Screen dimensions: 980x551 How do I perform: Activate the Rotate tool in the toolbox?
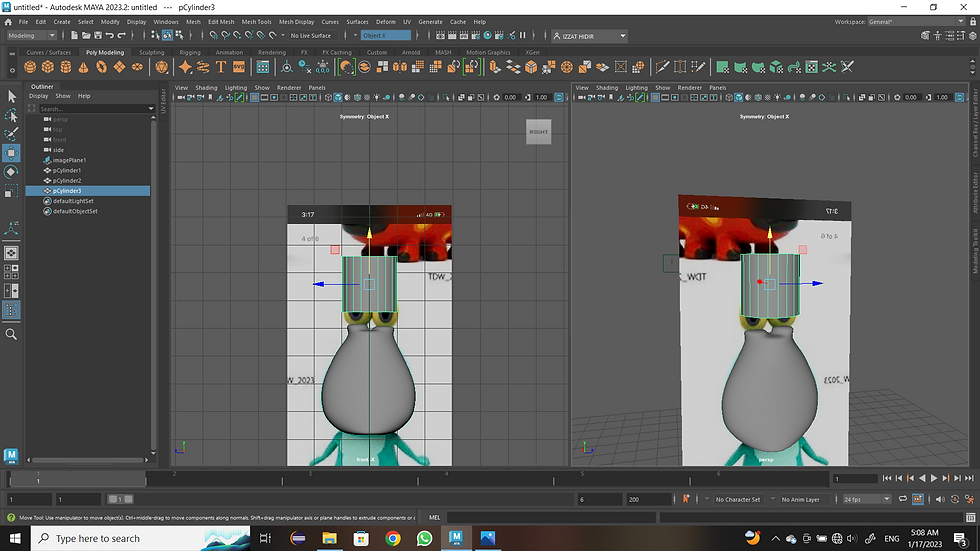click(x=11, y=172)
